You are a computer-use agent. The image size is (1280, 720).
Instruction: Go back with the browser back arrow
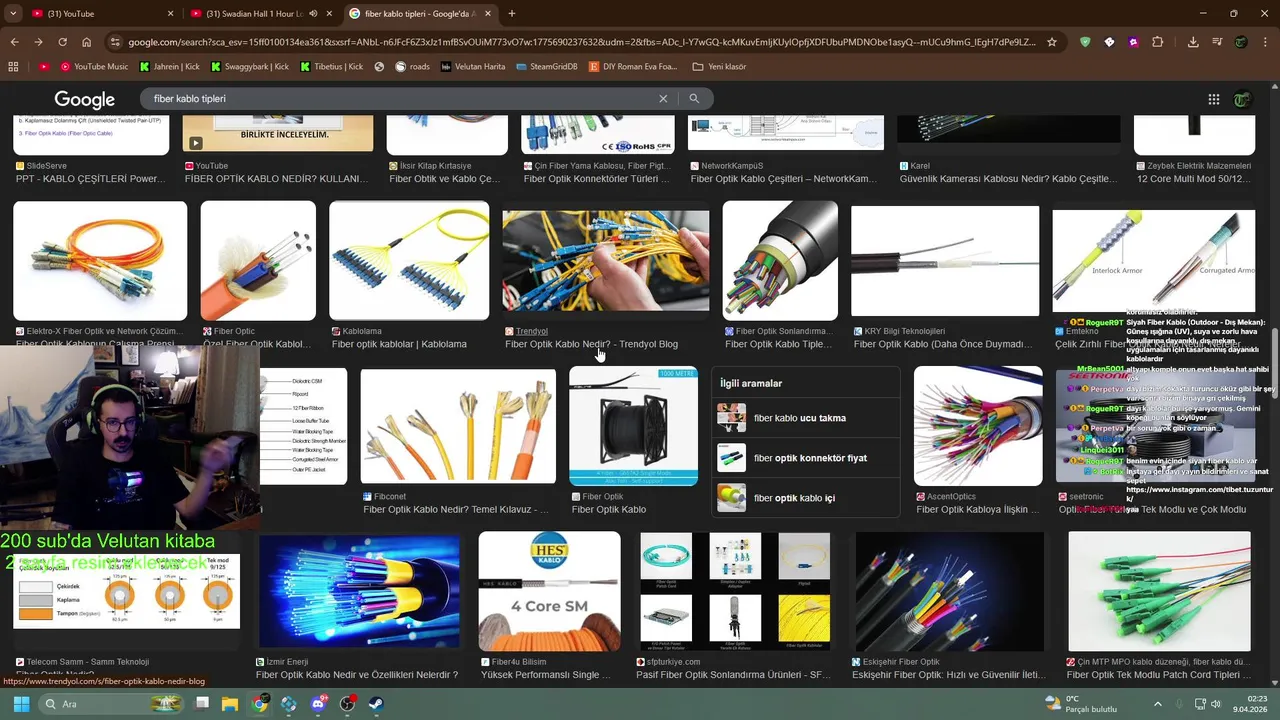[x=14, y=42]
